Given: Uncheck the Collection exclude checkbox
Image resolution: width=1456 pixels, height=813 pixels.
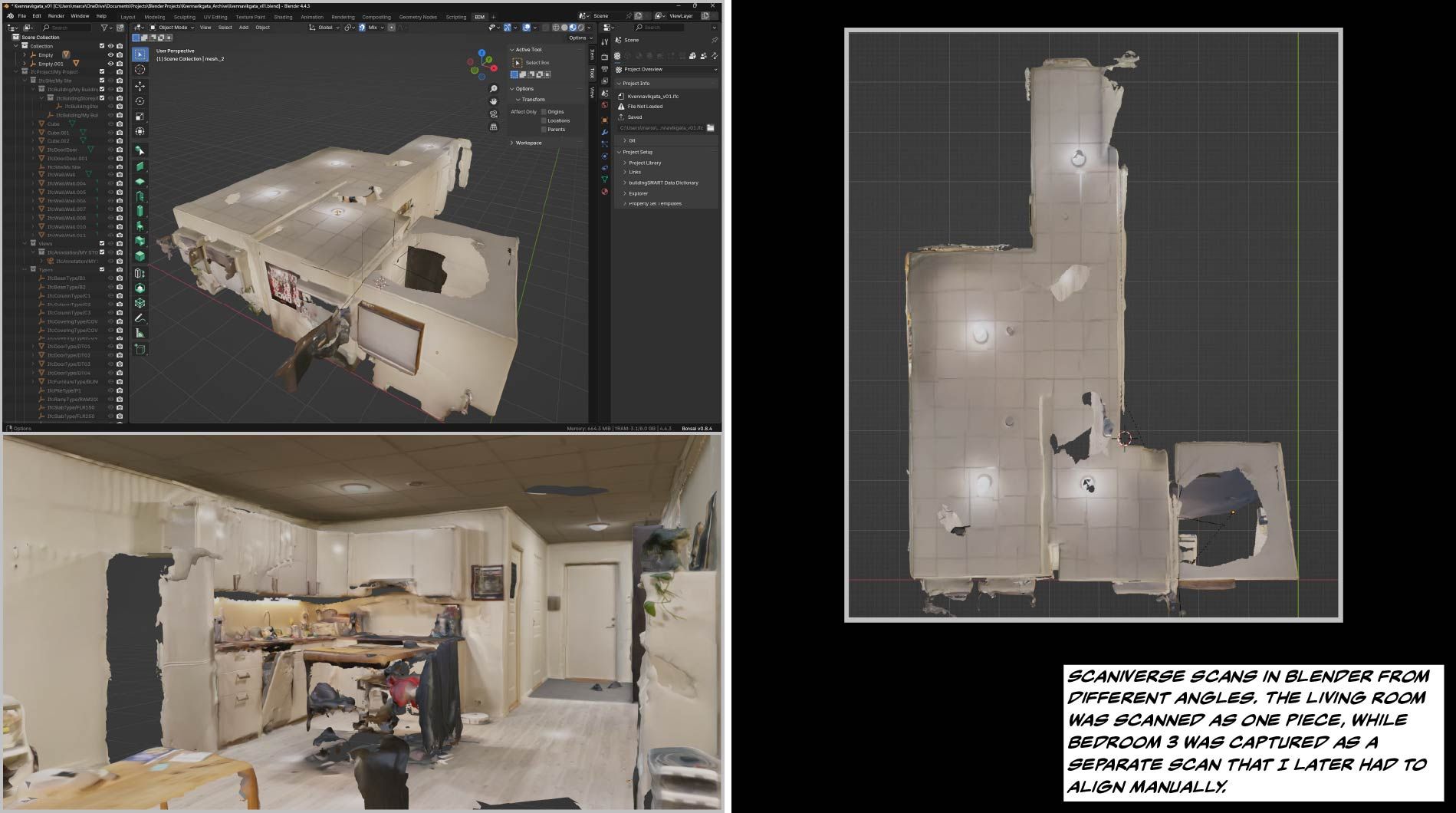Looking at the screenshot, I should [x=102, y=46].
